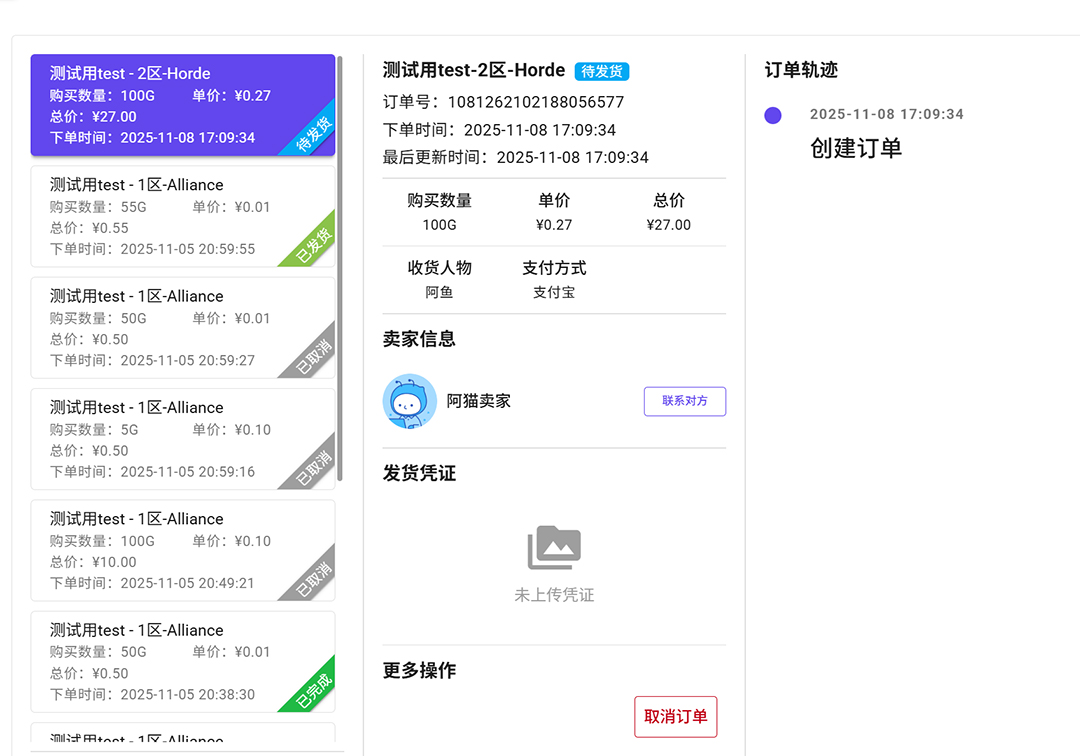The height and width of the screenshot is (756, 1080).
Task: Click the empty proof image placeholder icon
Action: [x=554, y=547]
